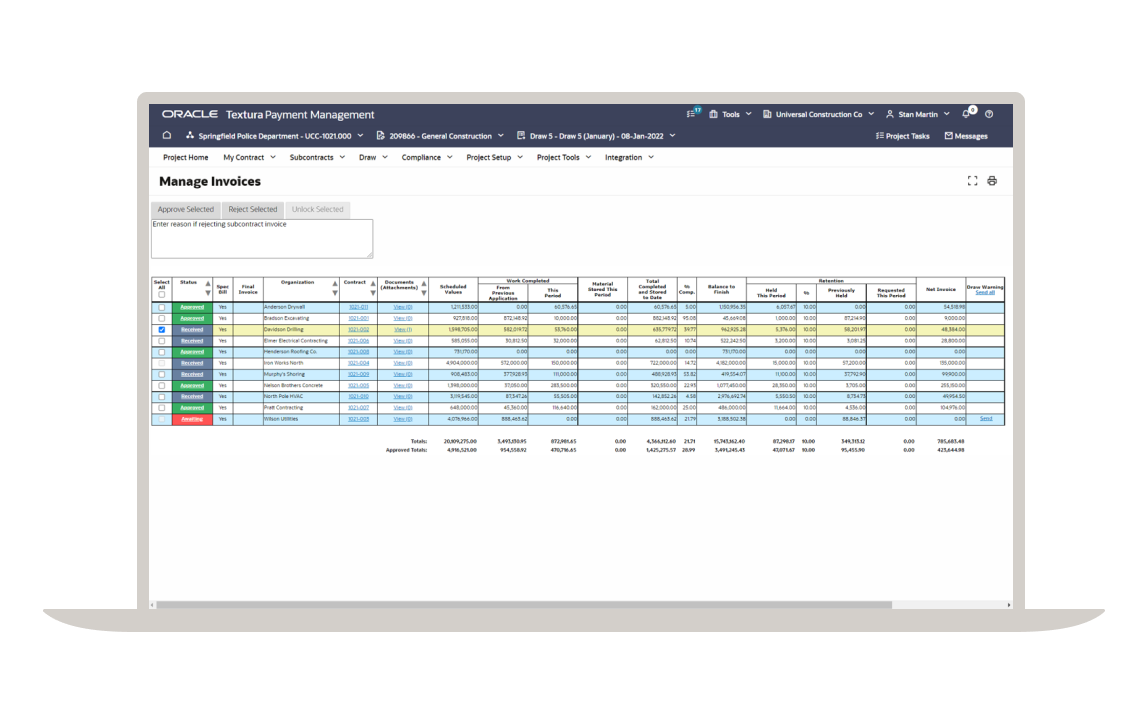The height and width of the screenshot is (724, 1148).
Task: Open Project Tasks list
Action: click(902, 136)
